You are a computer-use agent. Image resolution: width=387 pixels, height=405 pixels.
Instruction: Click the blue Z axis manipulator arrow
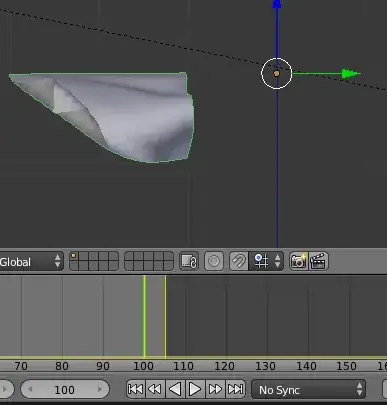[277, 4]
